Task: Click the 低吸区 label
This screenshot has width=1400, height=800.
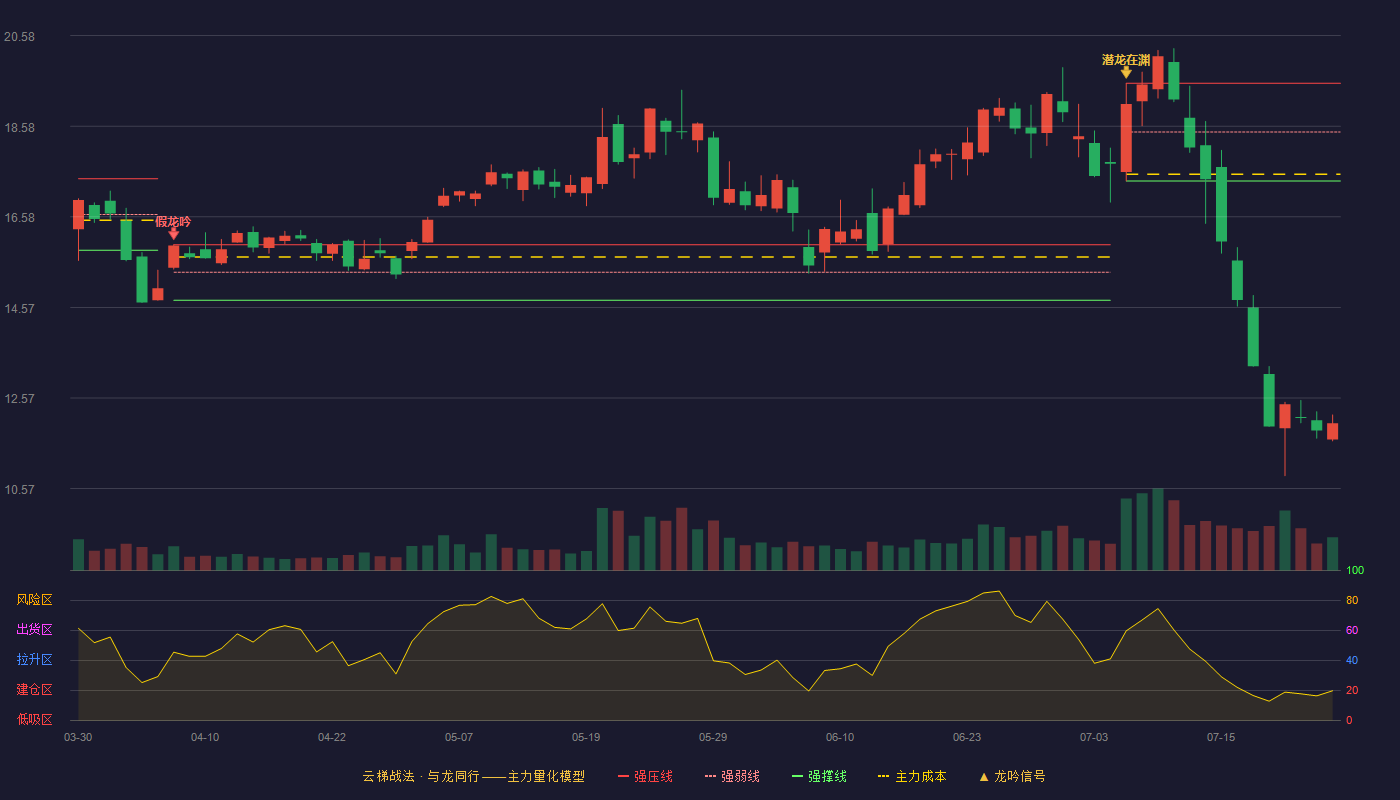Action: point(34,719)
